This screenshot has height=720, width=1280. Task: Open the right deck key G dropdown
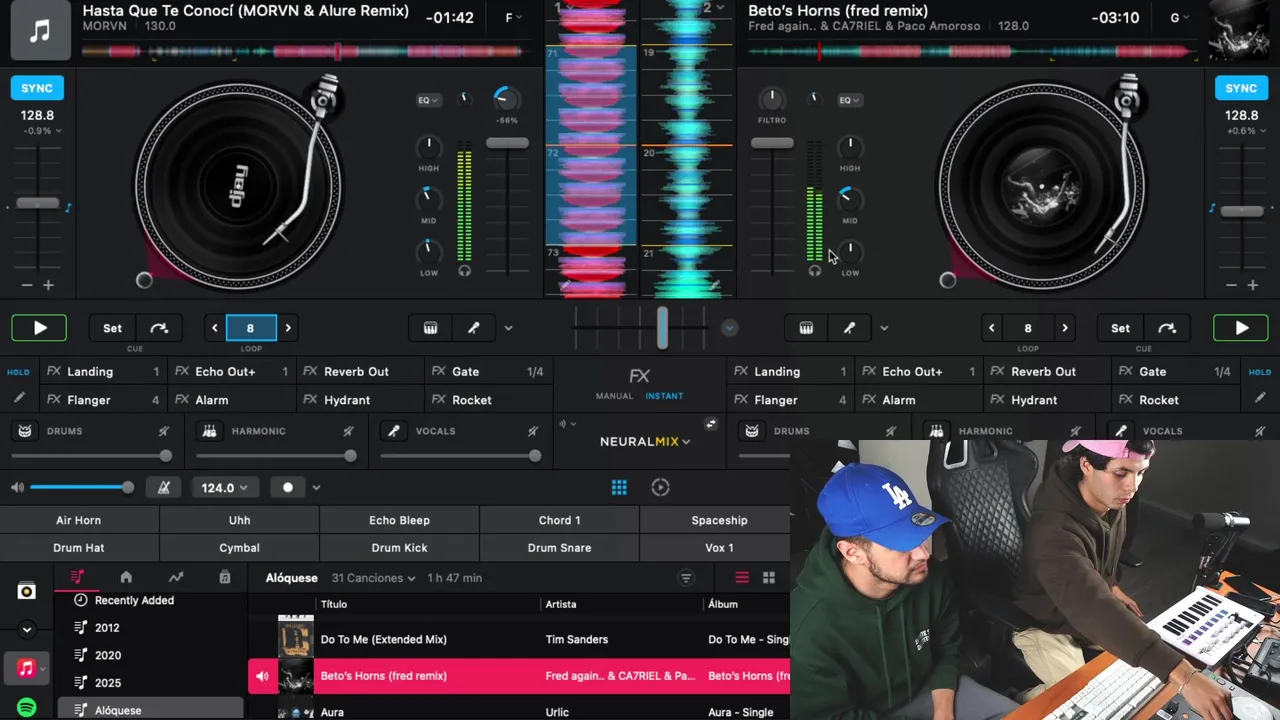tap(1180, 18)
